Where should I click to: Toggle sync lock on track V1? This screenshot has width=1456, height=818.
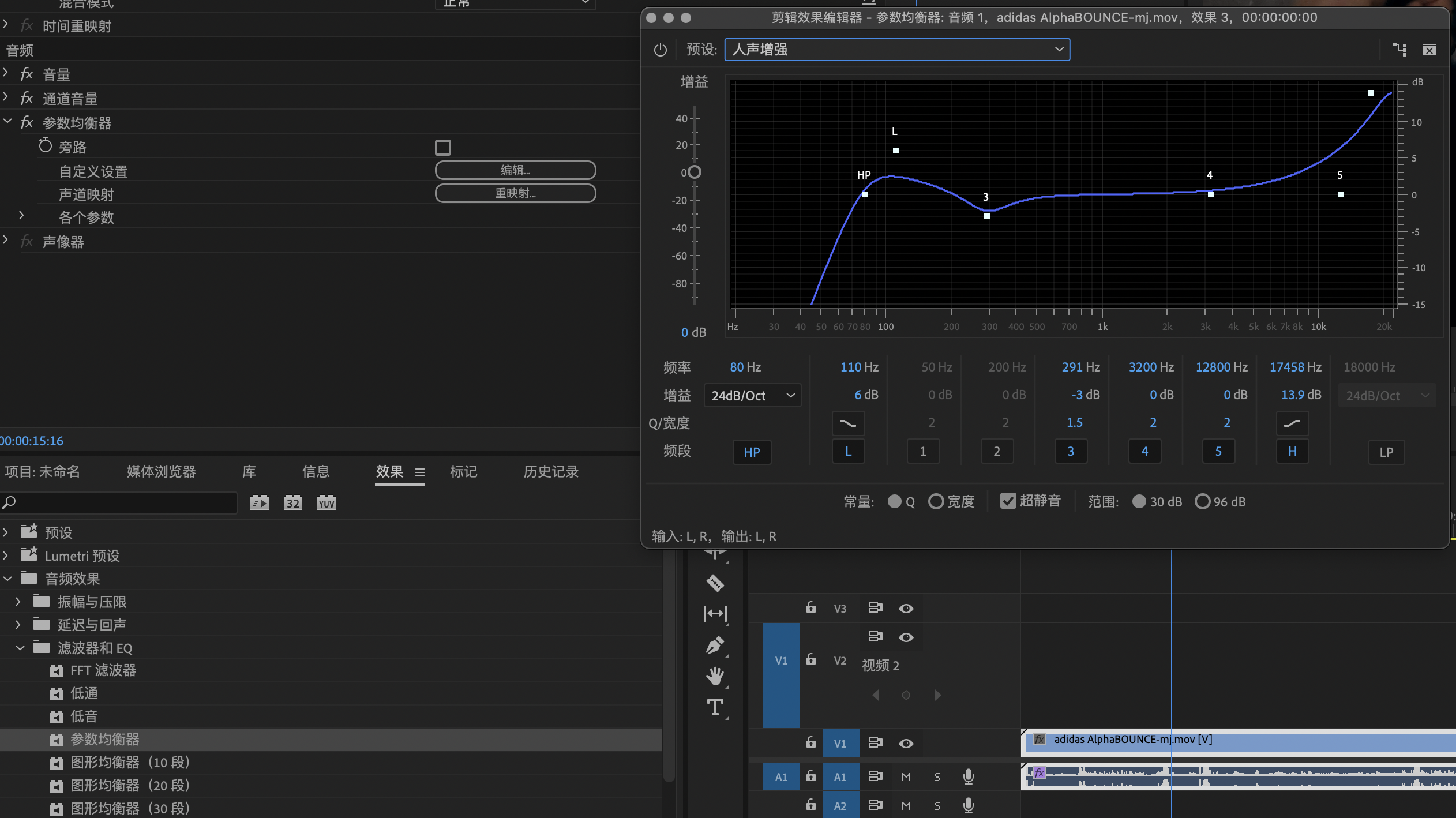875,743
